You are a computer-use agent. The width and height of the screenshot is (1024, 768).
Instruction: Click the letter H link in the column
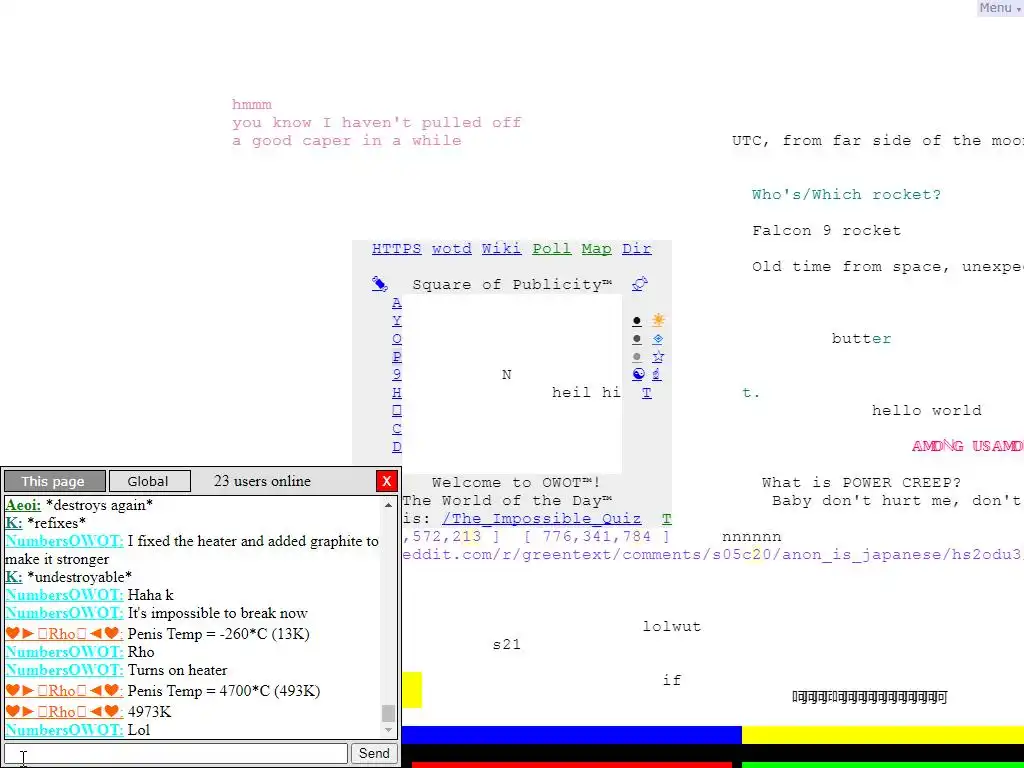(x=396, y=392)
